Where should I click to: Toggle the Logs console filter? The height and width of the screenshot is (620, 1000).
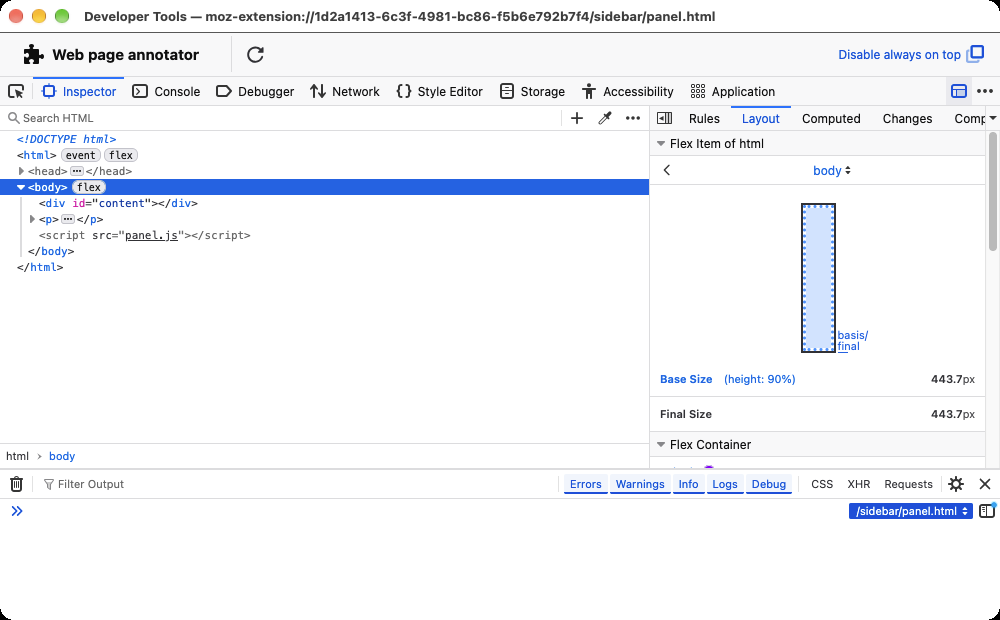[x=724, y=484]
